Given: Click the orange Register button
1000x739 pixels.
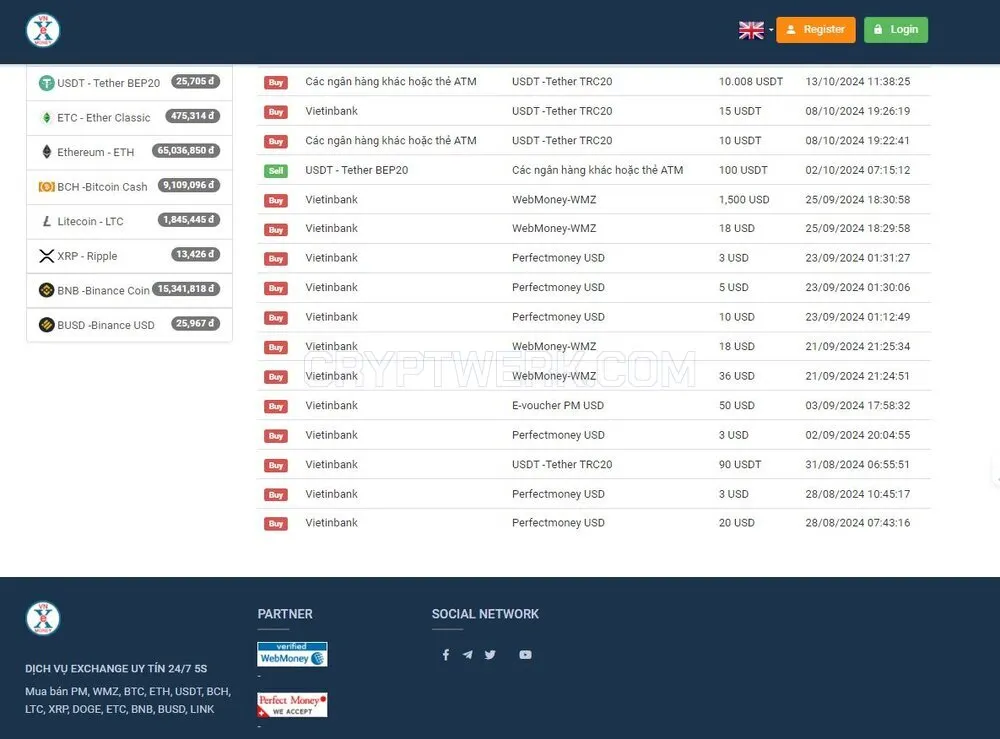Looking at the screenshot, I should click(816, 30).
